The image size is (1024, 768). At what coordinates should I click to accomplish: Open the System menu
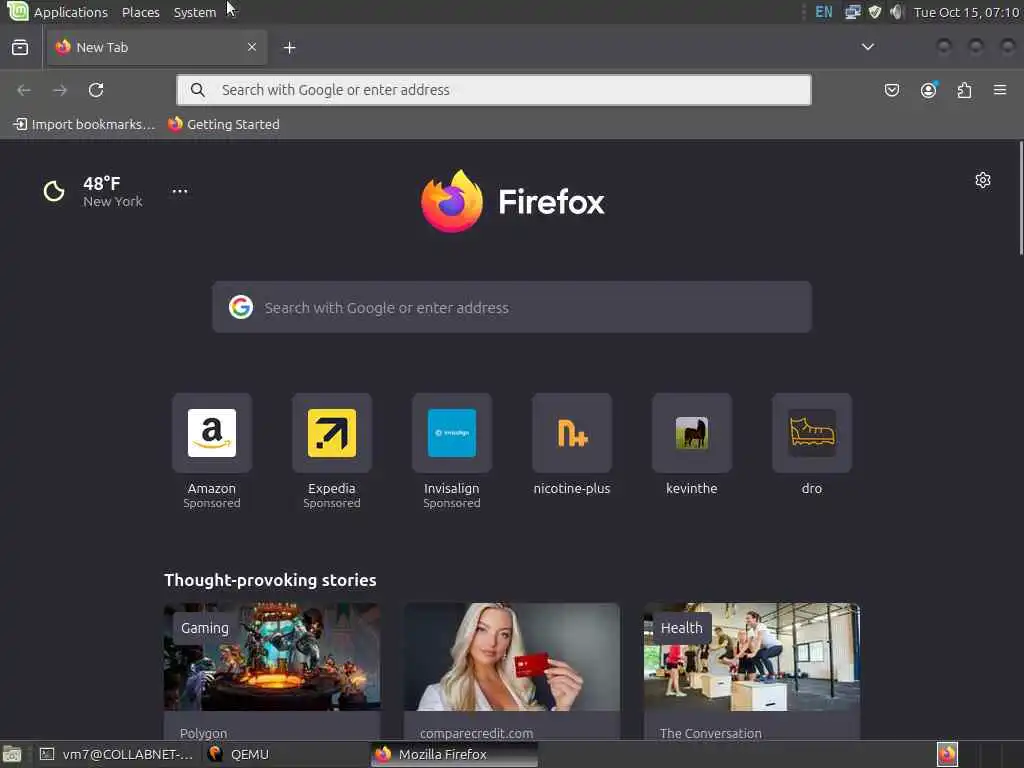tap(195, 12)
